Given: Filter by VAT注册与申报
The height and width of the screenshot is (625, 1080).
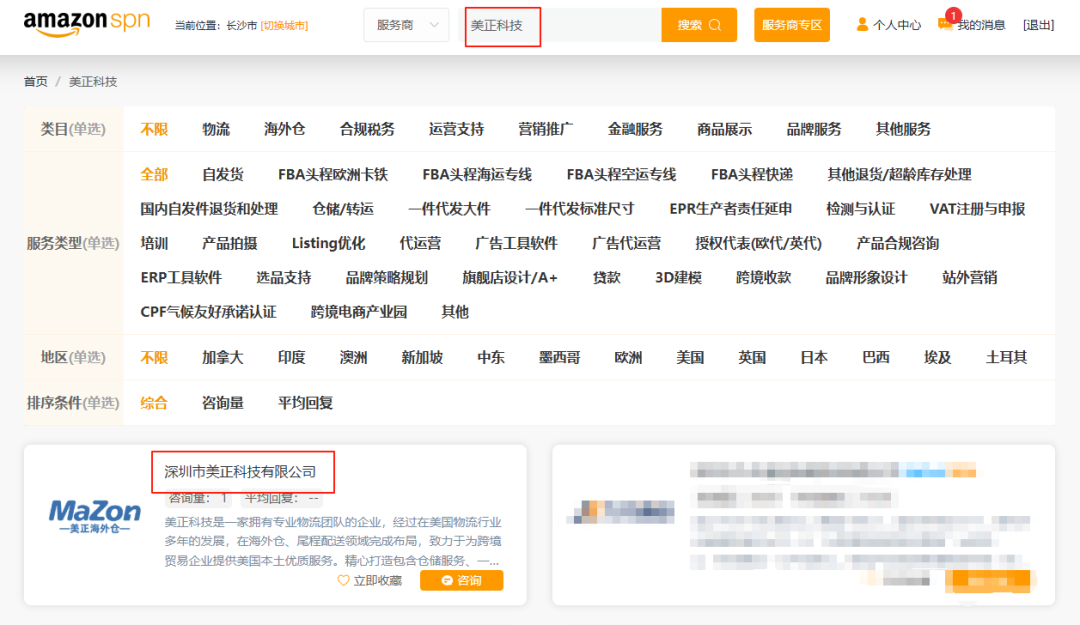Looking at the screenshot, I should [x=977, y=209].
